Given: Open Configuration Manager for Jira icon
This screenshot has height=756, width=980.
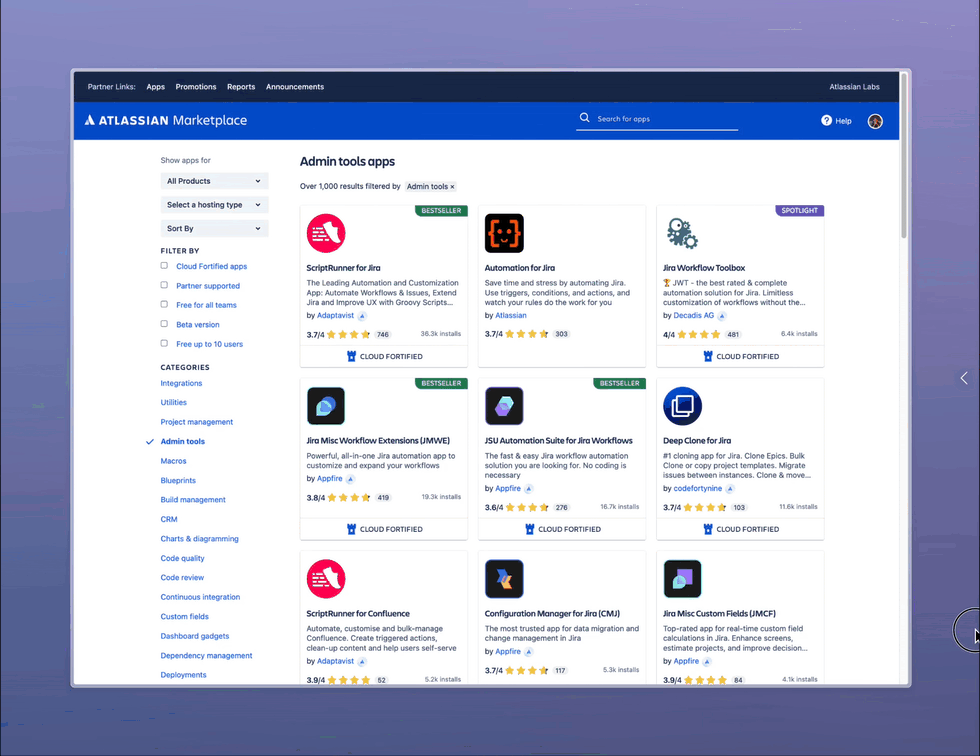Looking at the screenshot, I should [x=504, y=579].
